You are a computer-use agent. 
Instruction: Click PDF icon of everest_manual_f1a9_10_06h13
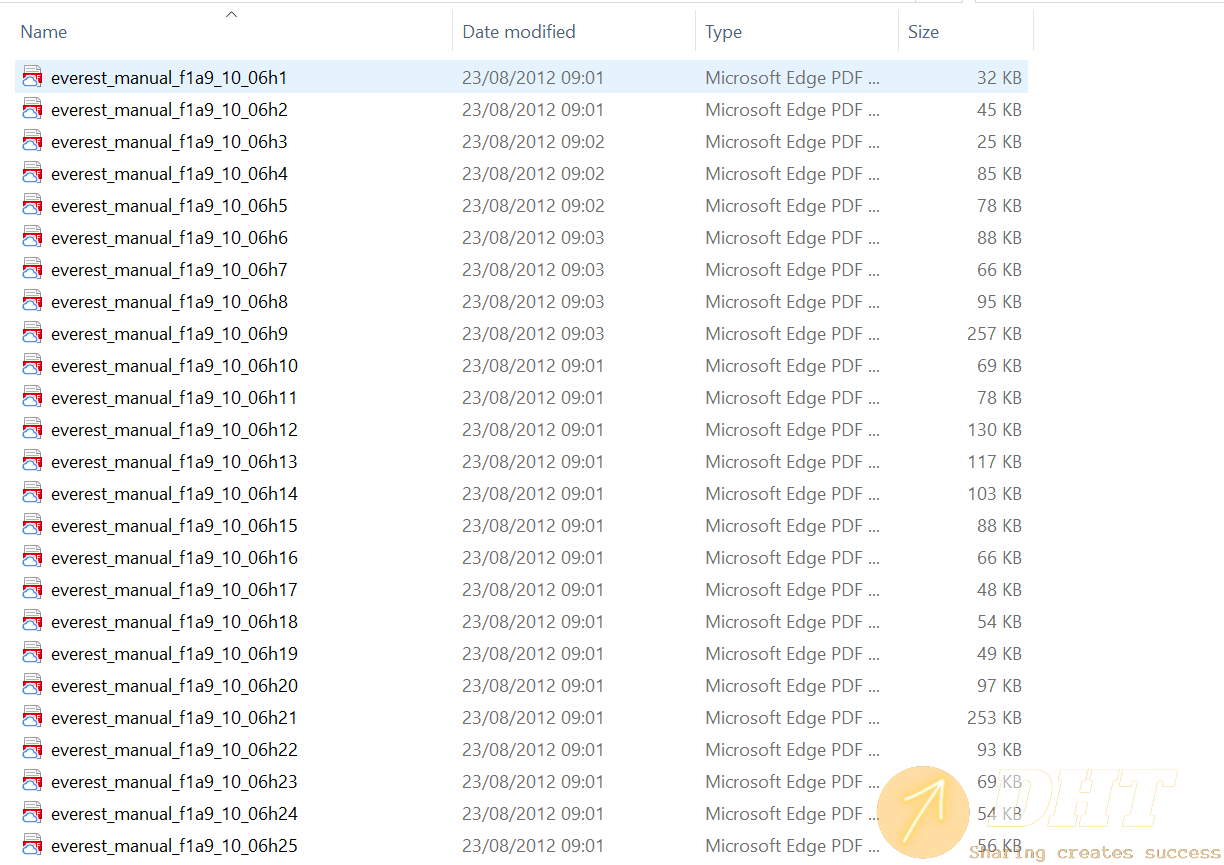[33, 461]
